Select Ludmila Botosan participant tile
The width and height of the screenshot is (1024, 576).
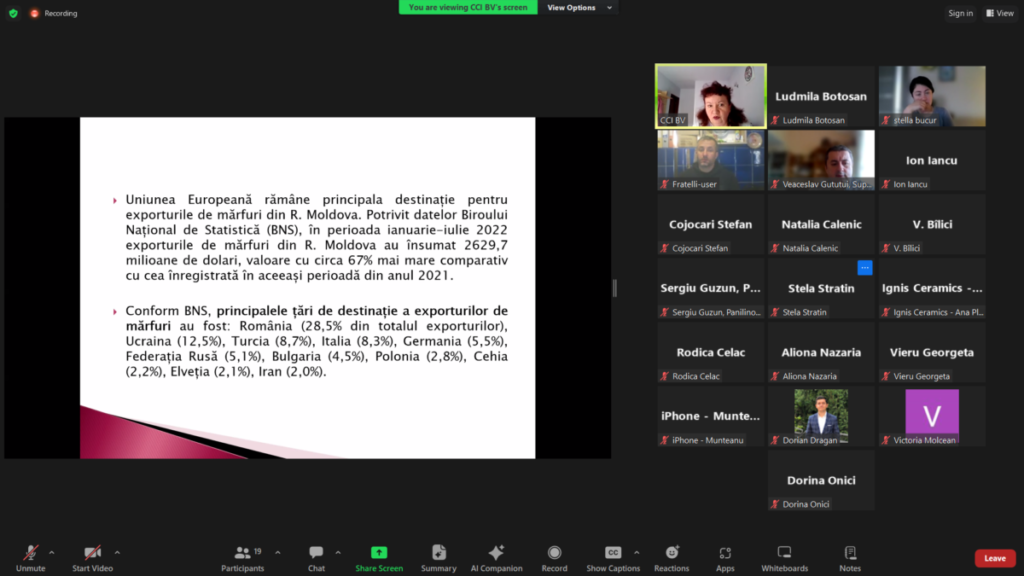(821, 96)
